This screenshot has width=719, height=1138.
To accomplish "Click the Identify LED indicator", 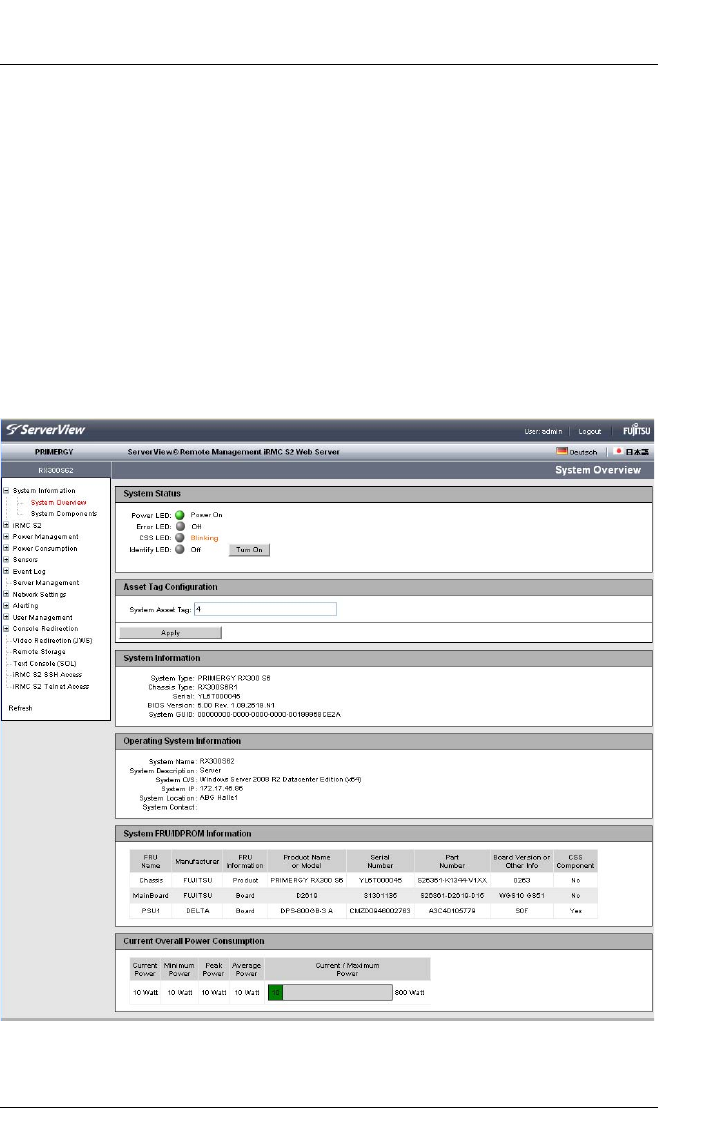I will [180, 549].
